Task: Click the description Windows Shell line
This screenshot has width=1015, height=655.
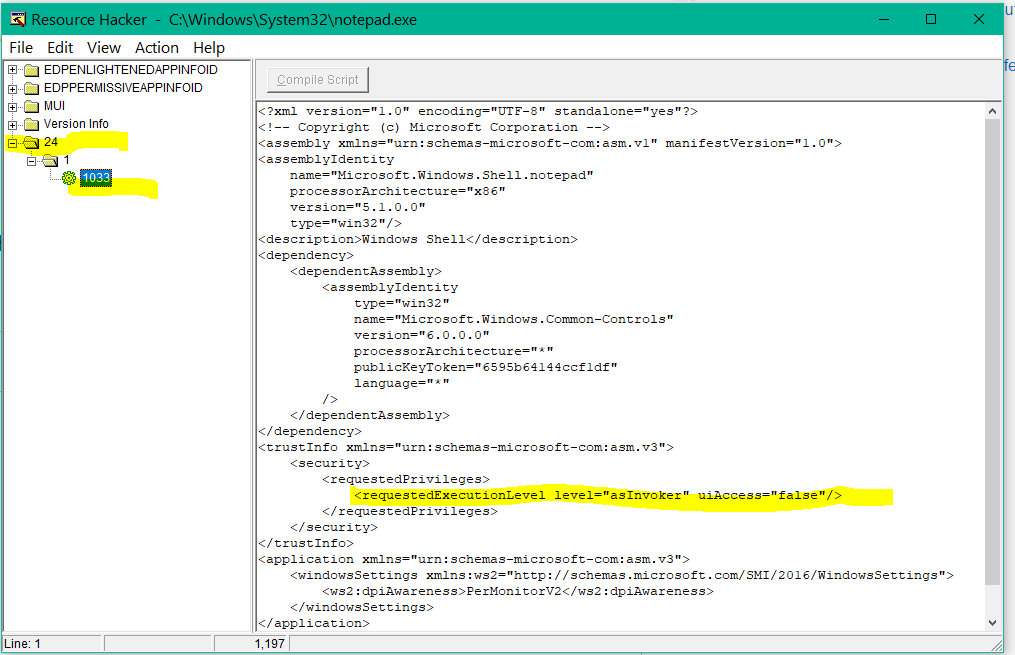Action: click(418, 239)
